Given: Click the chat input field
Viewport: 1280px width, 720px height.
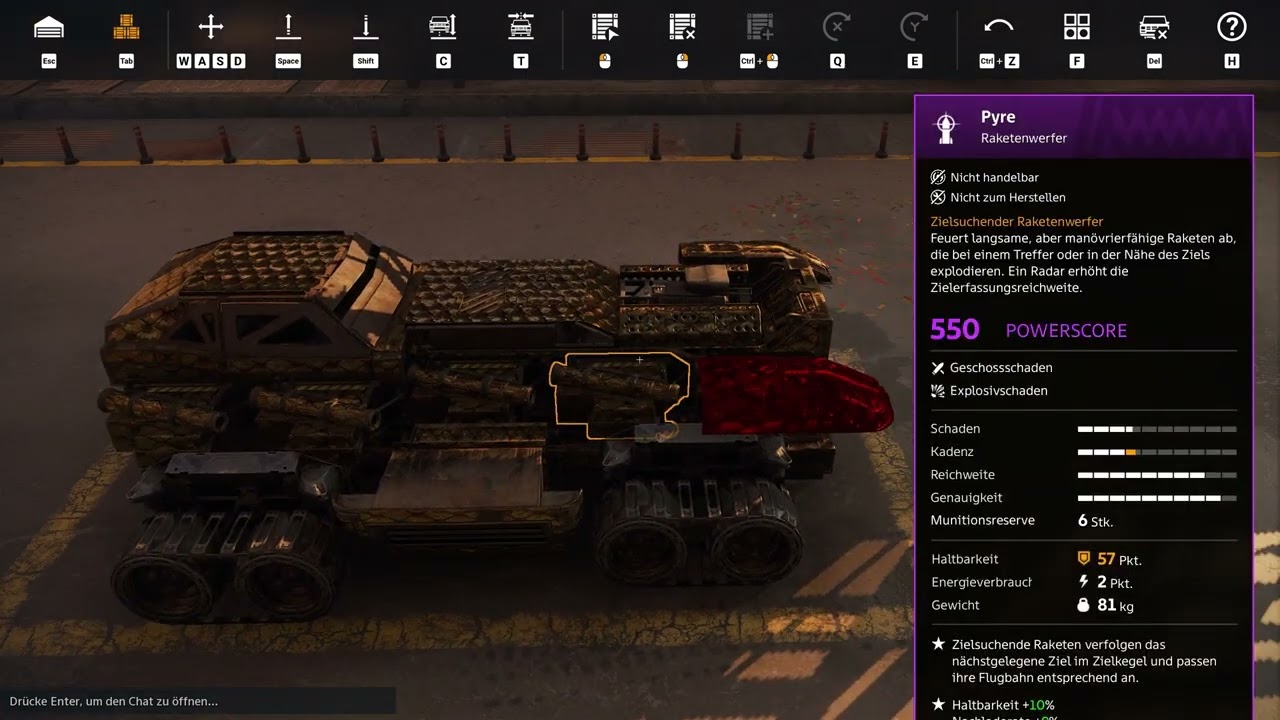Looking at the screenshot, I should [198, 701].
